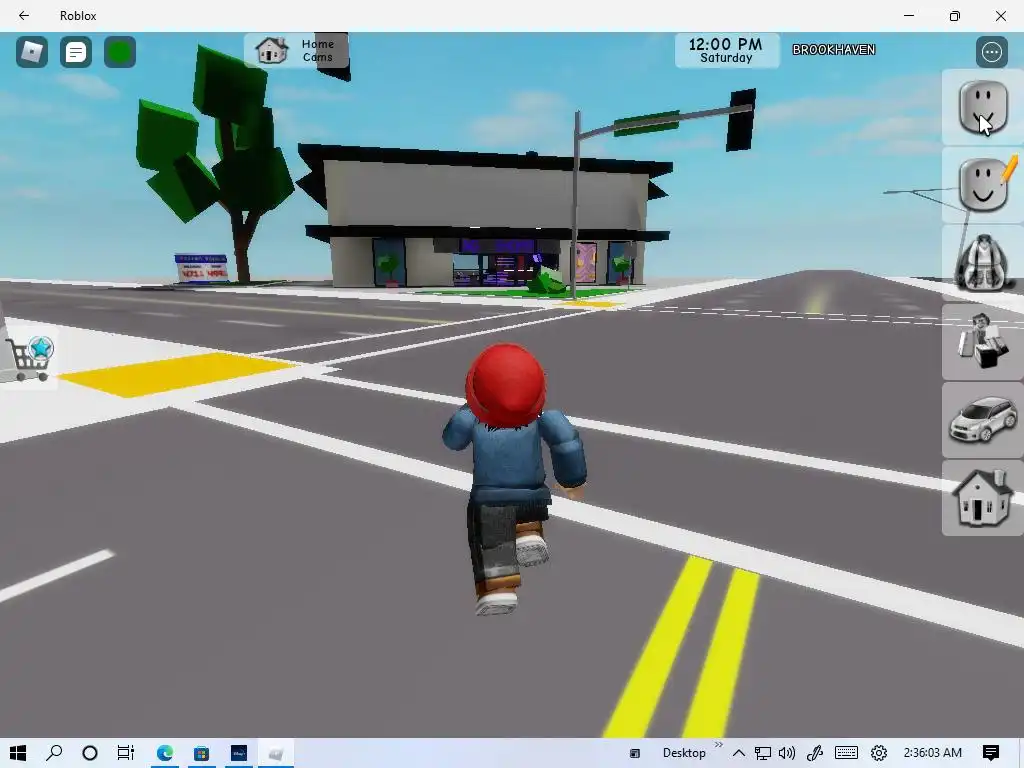Click the store building across the street
The image size is (1024, 768).
pos(483,217)
